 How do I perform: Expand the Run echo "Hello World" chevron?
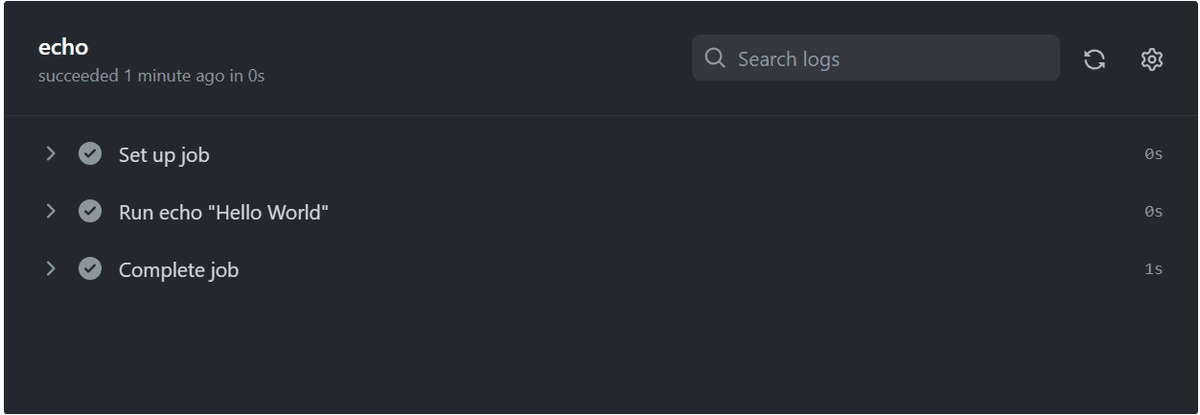[x=50, y=212]
